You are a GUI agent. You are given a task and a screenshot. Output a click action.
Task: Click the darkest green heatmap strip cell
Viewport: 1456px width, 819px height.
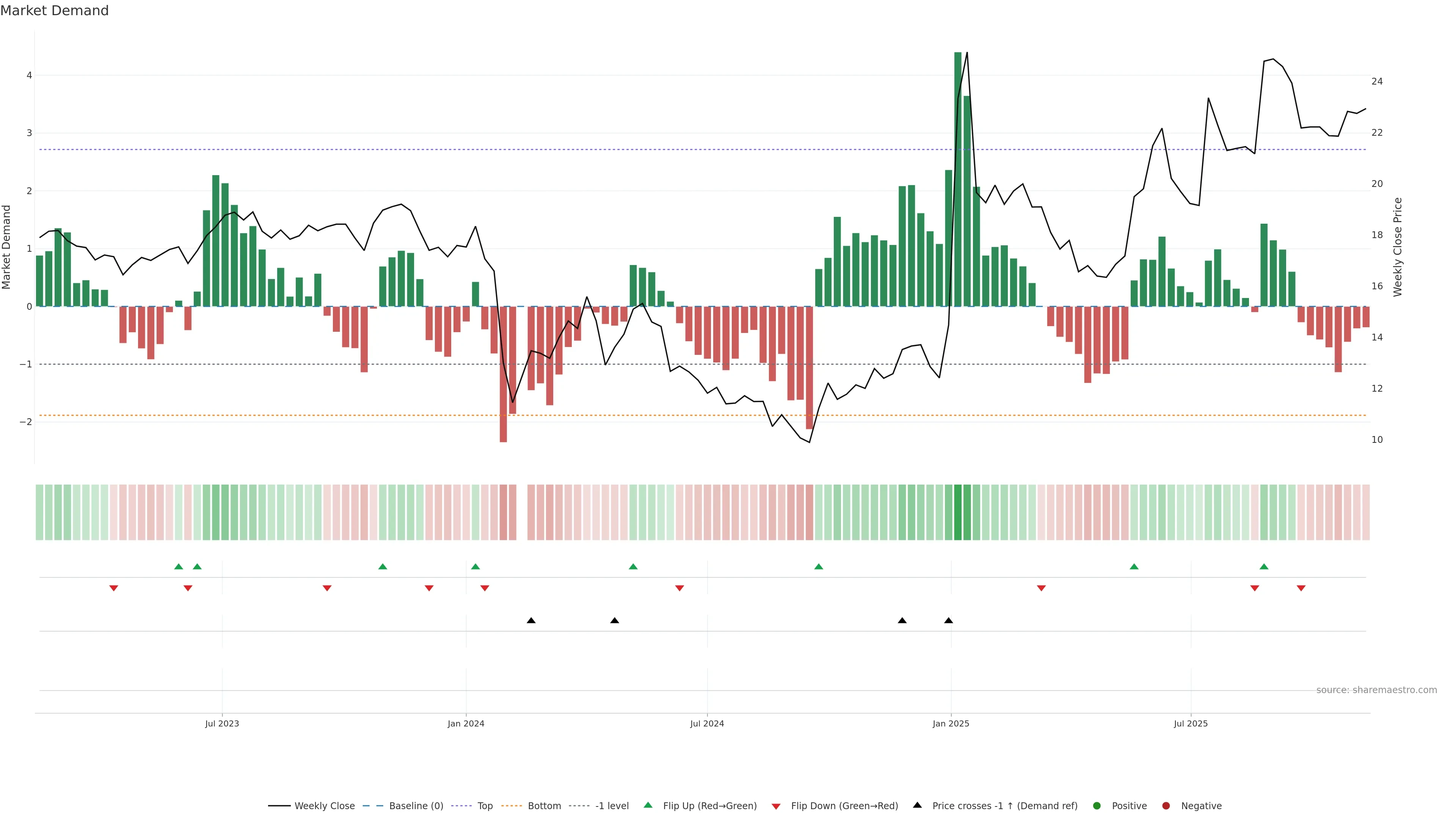point(957,512)
